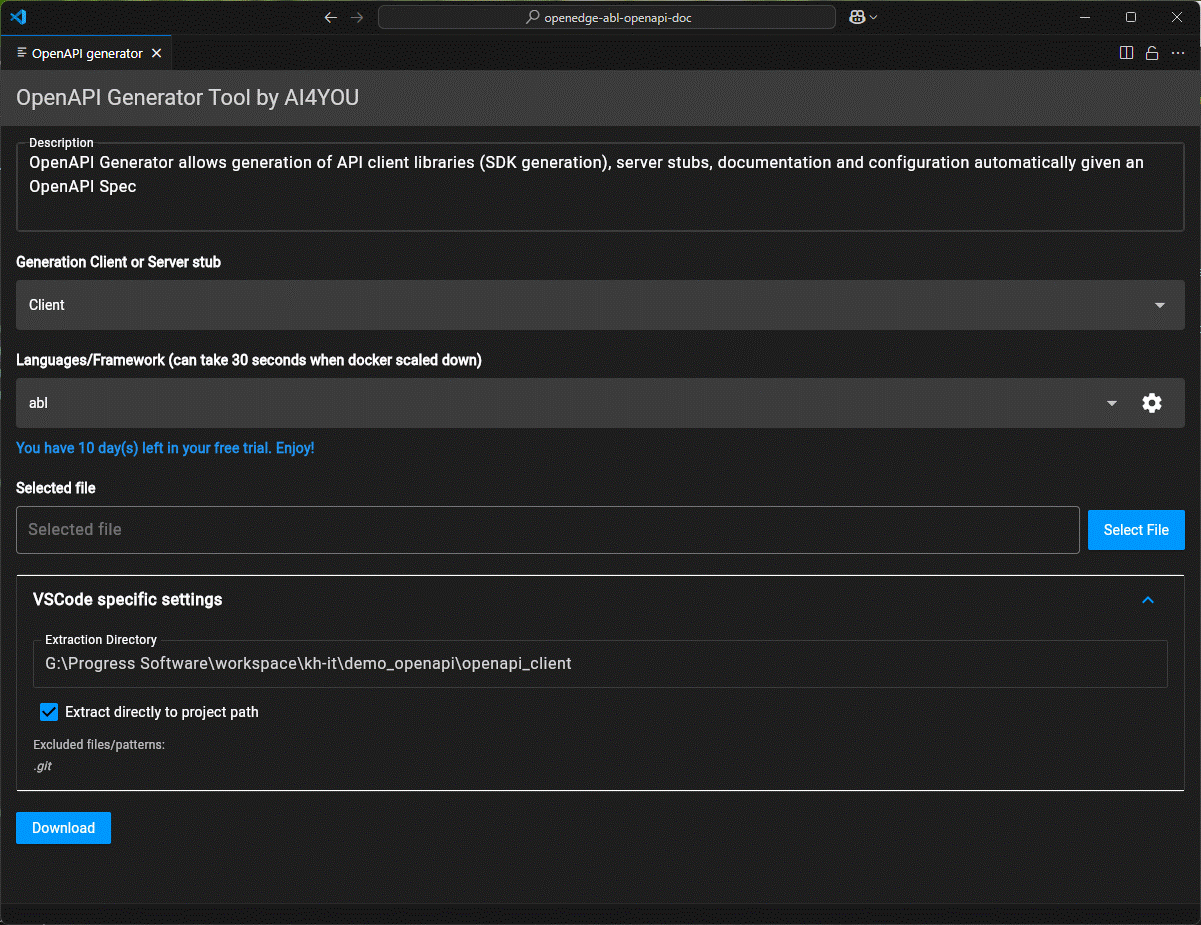1201x925 pixels.
Task: Open the editor more actions menu
Action: 1178,53
